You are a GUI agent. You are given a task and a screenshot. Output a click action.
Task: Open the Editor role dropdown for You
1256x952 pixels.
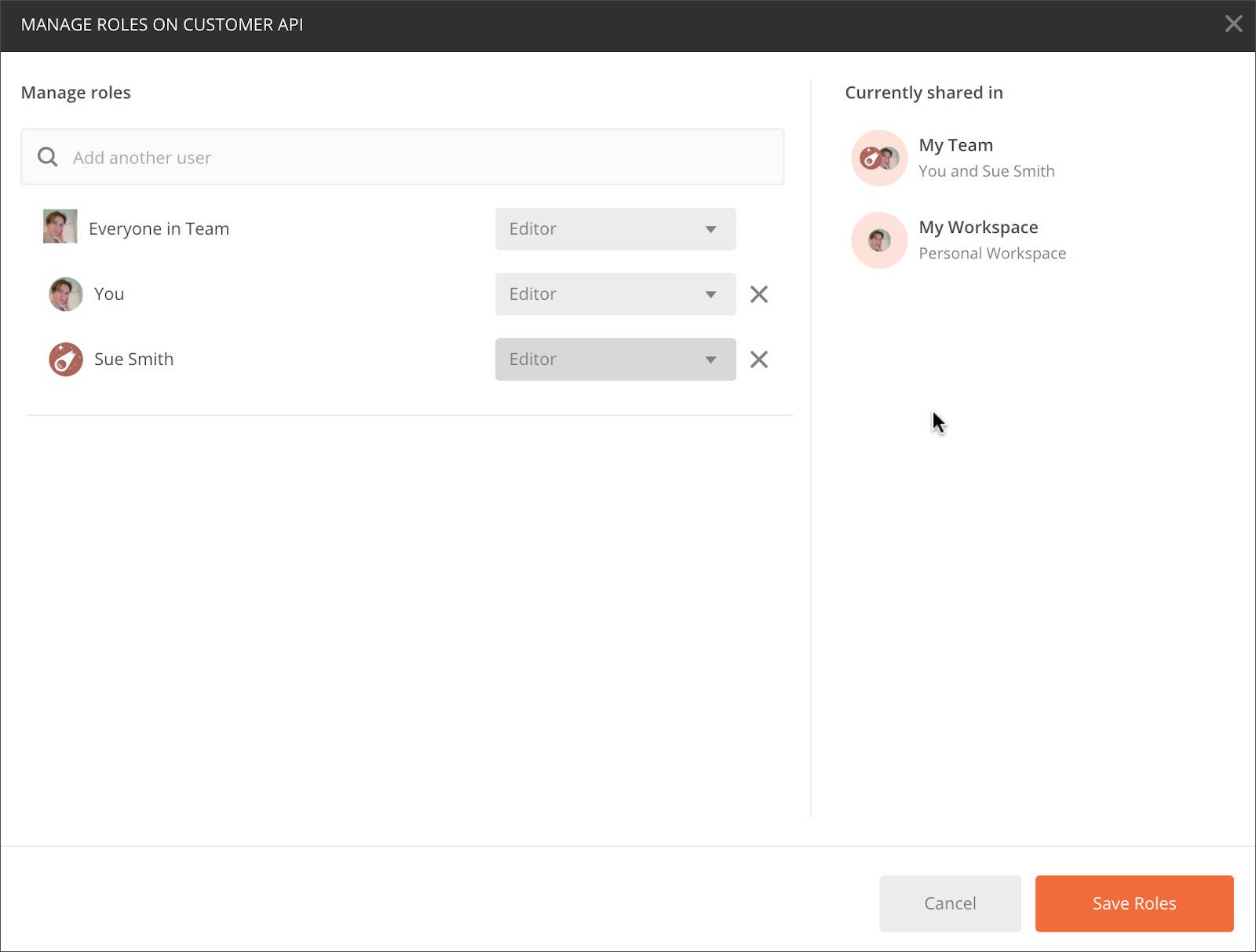click(615, 294)
